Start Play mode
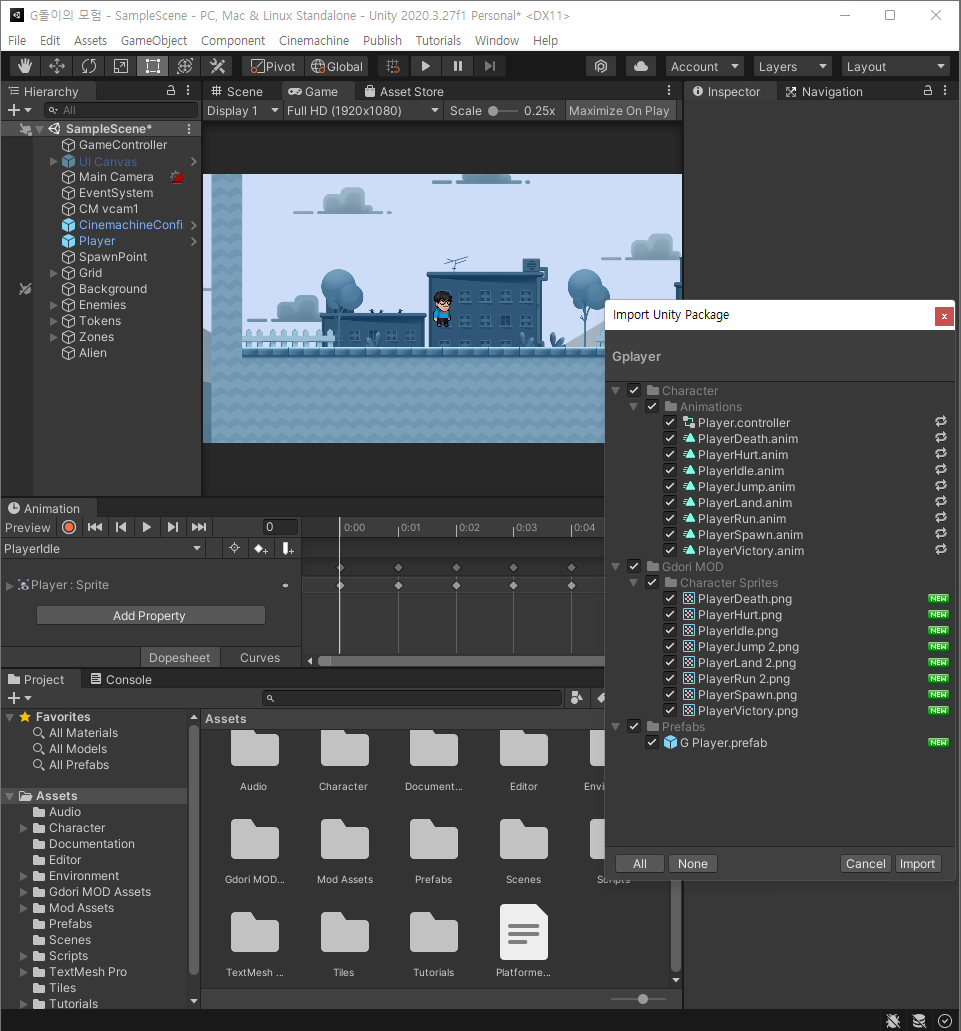Screen dimensions: 961x1031 click(425, 66)
